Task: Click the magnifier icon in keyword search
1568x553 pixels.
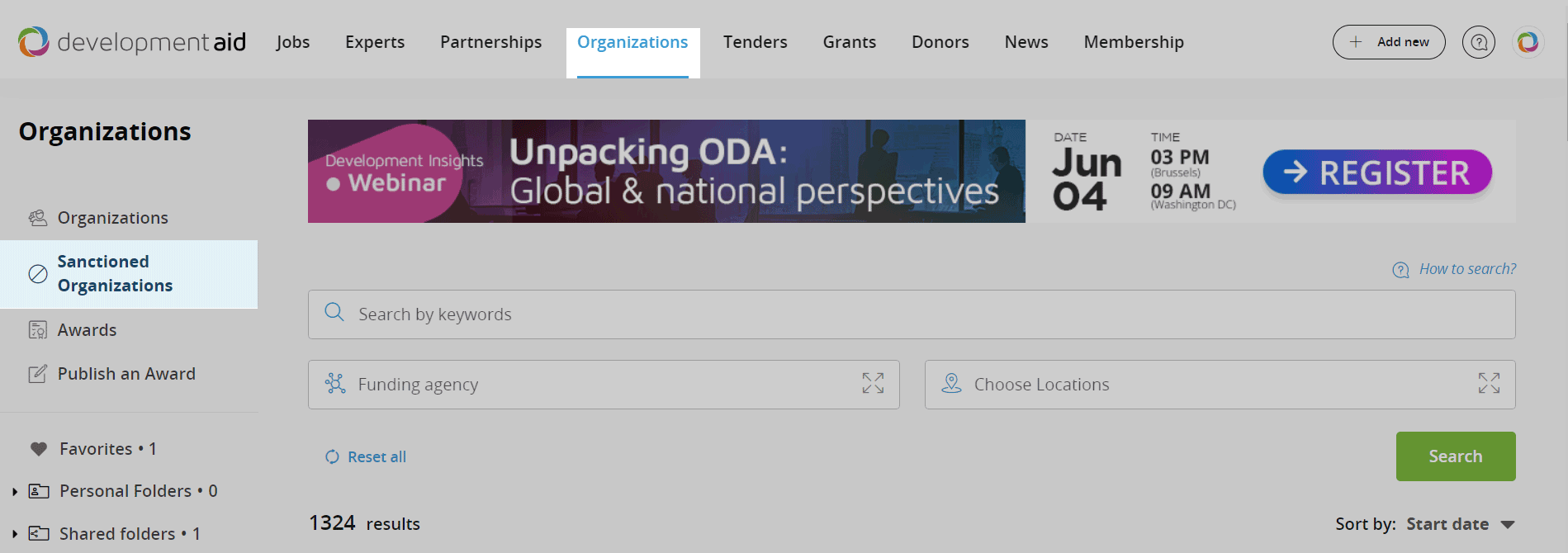Action: coord(334,312)
